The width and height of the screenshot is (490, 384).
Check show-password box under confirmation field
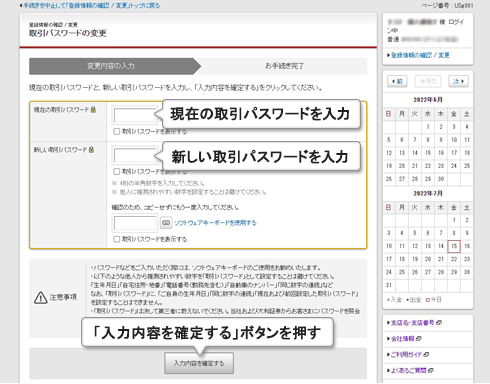(x=117, y=239)
